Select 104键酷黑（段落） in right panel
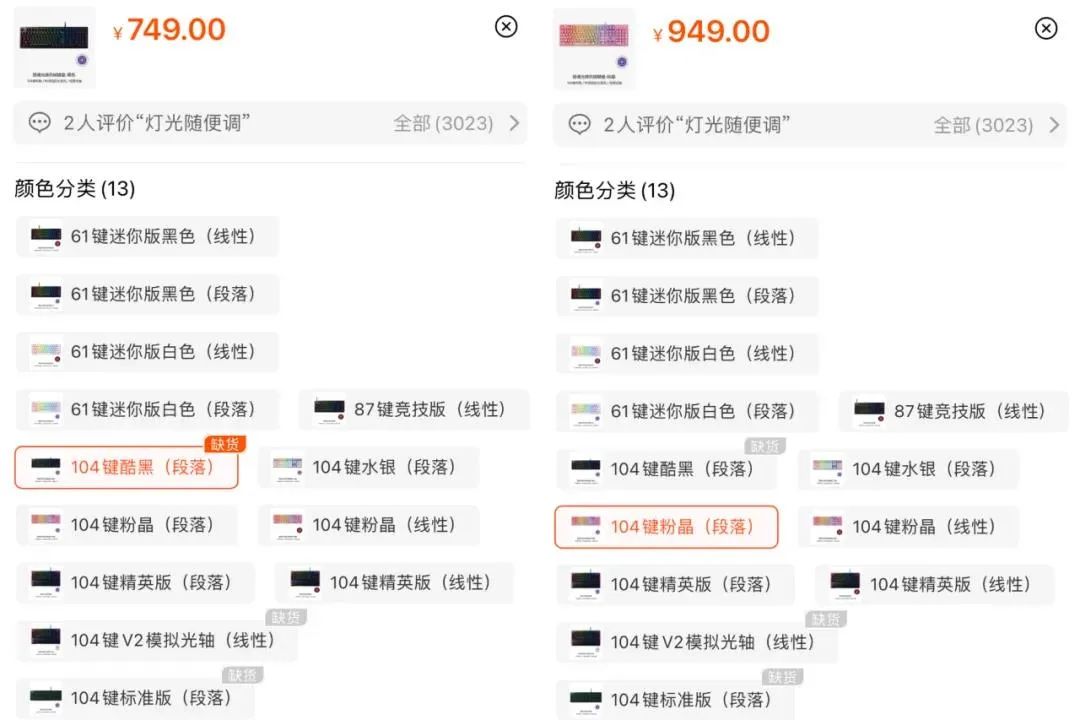The width and height of the screenshot is (1080, 720). [666, 469]
